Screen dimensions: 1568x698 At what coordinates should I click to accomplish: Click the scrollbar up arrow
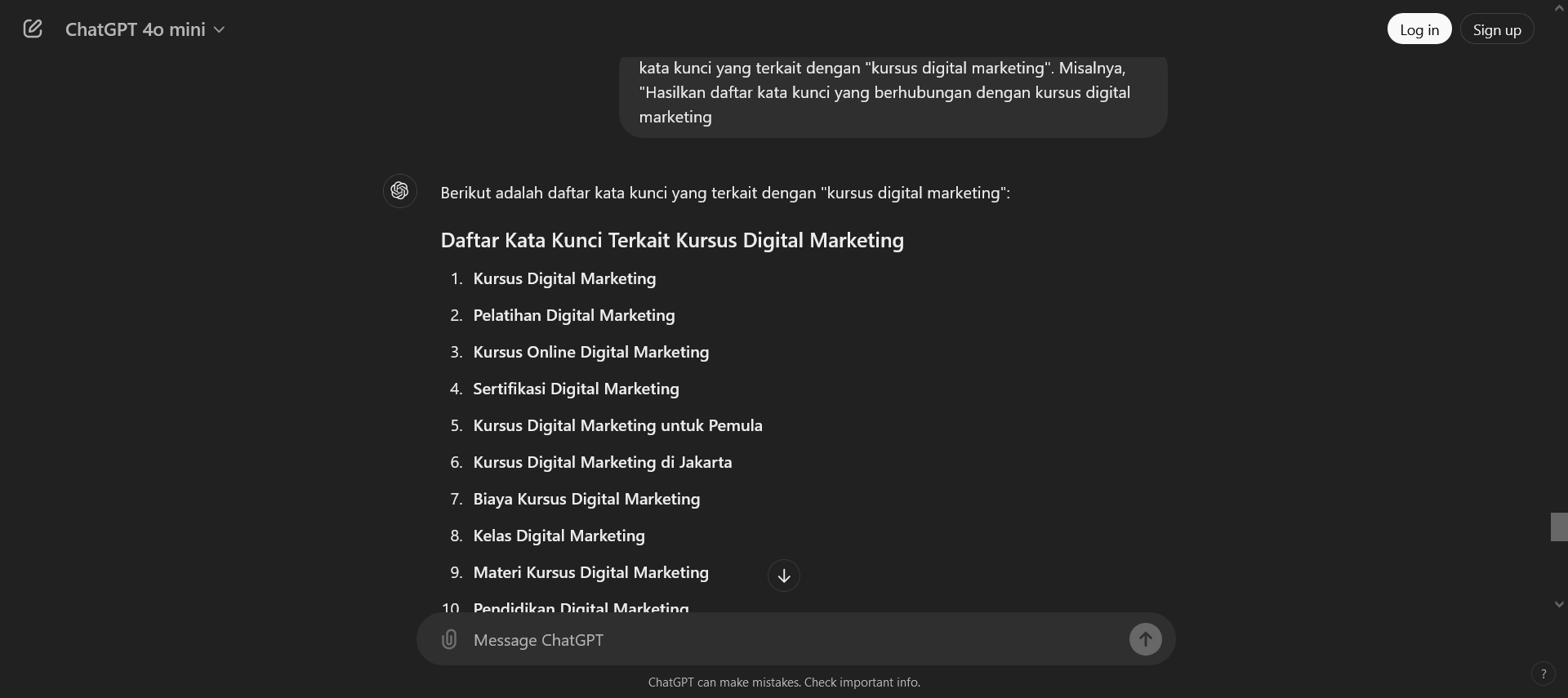[x=1559, y=7]
